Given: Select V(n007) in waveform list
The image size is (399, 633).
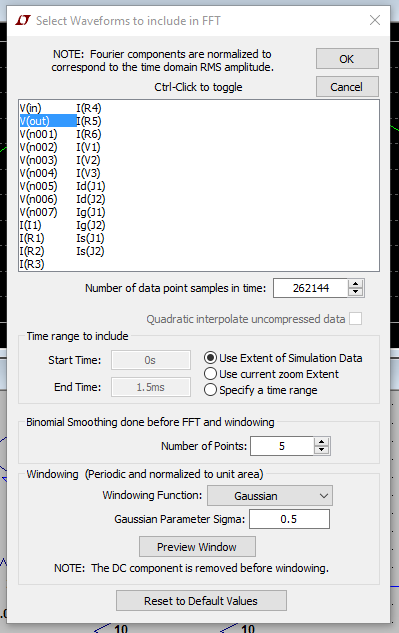Looking at the screenshot, I should (38, 212).
